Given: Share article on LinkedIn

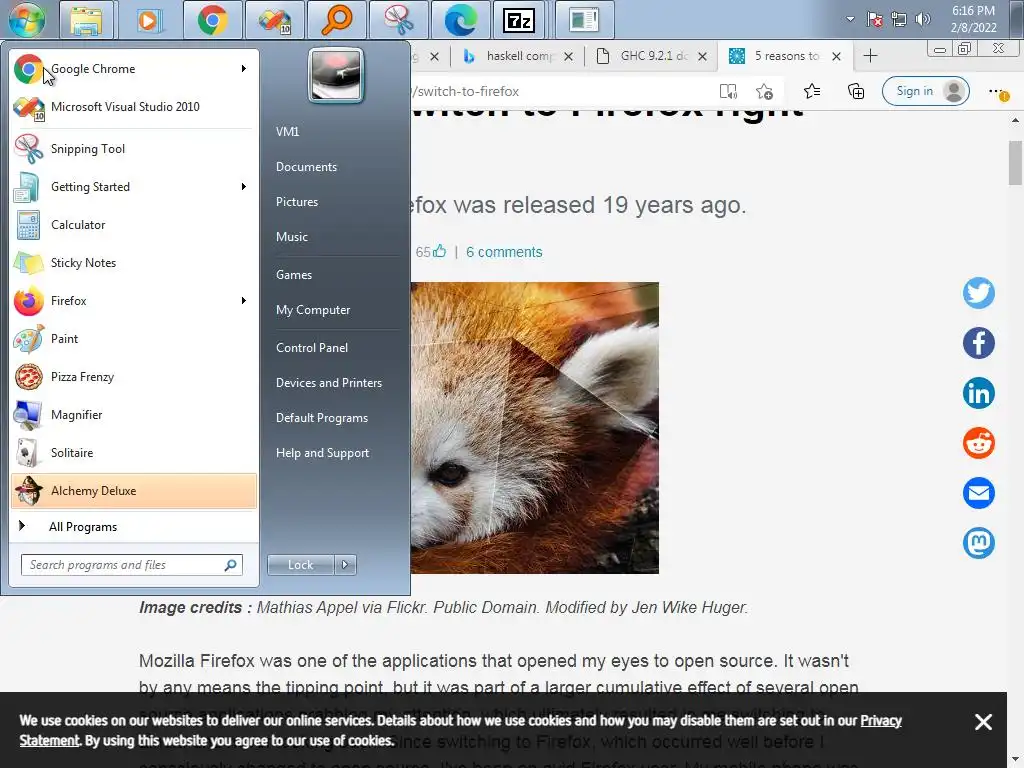Looking at the screenshot, I should (x=978, y=393).
